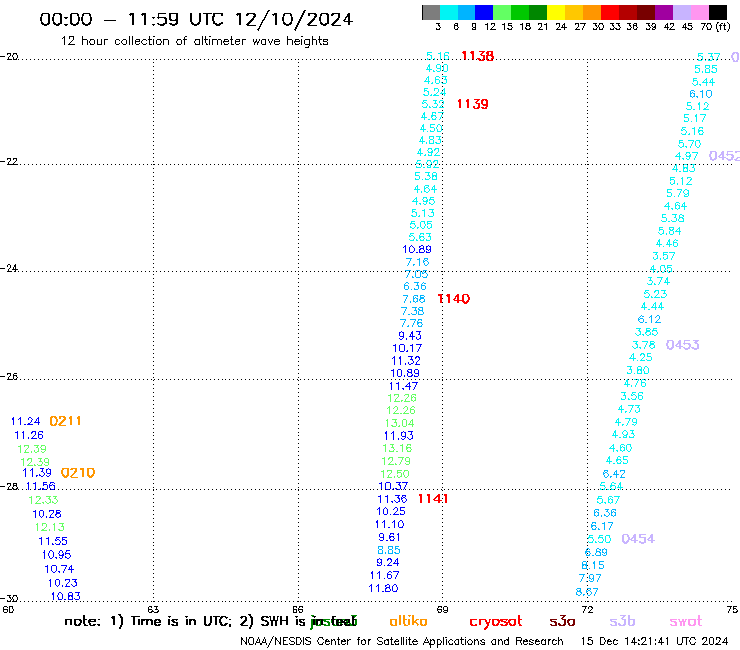The height and width of the screenshot is (650, 740).
Task: Click the wave height value 11.80
Action: (x=383, y=588)
